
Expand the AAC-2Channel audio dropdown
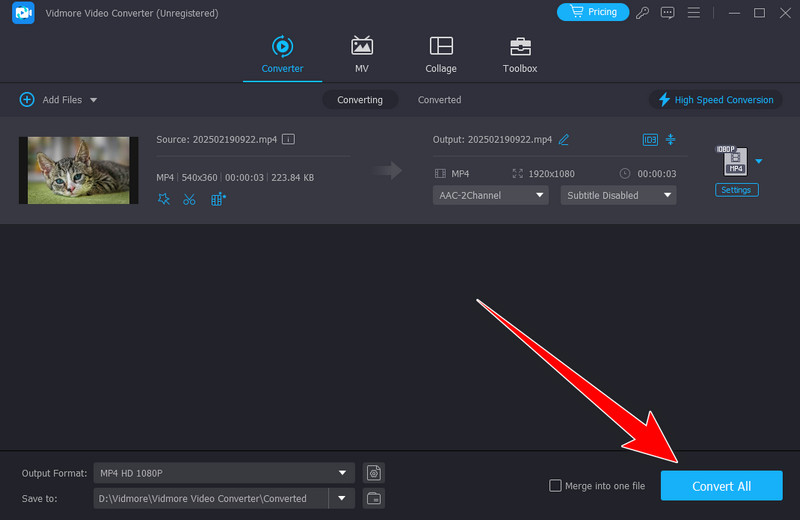pyautogui.click(x=490, y=195)
